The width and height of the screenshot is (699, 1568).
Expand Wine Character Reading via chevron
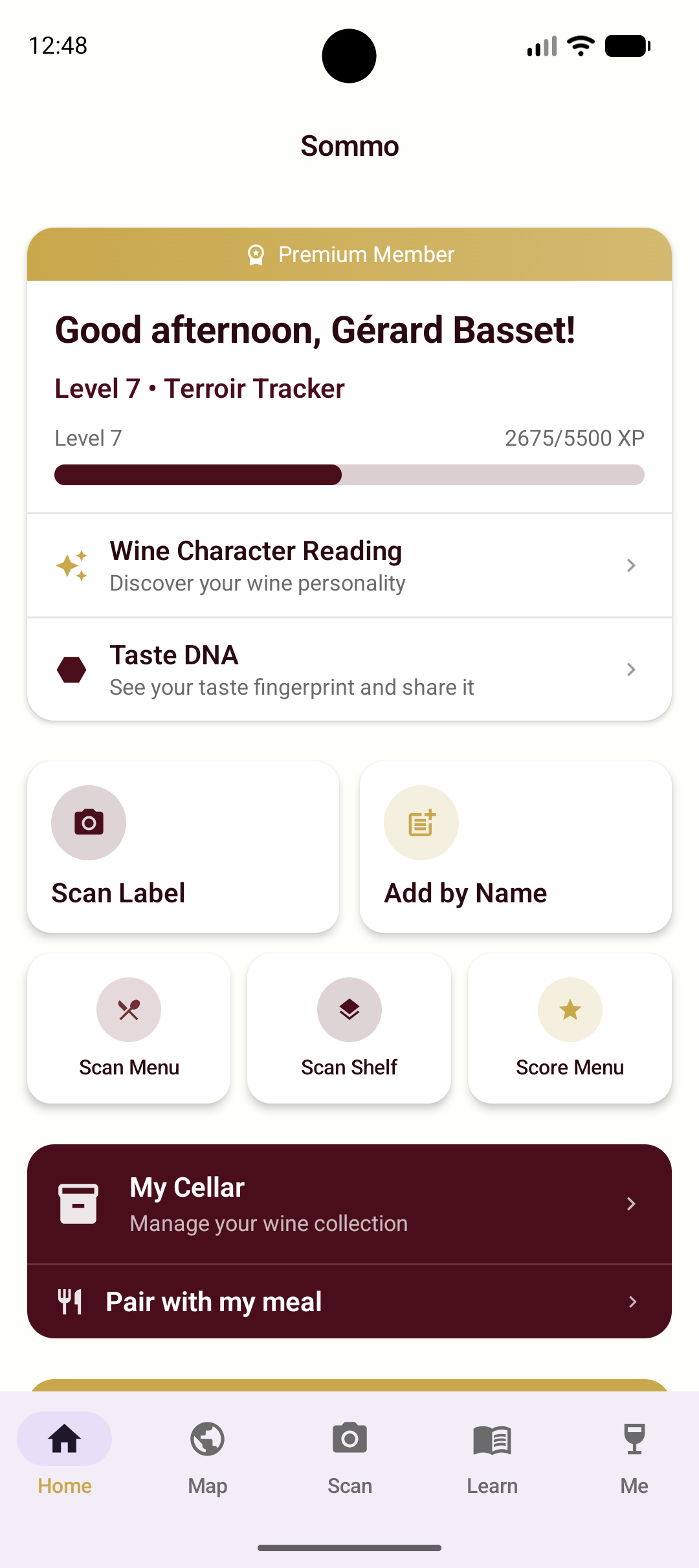(631, 565)
